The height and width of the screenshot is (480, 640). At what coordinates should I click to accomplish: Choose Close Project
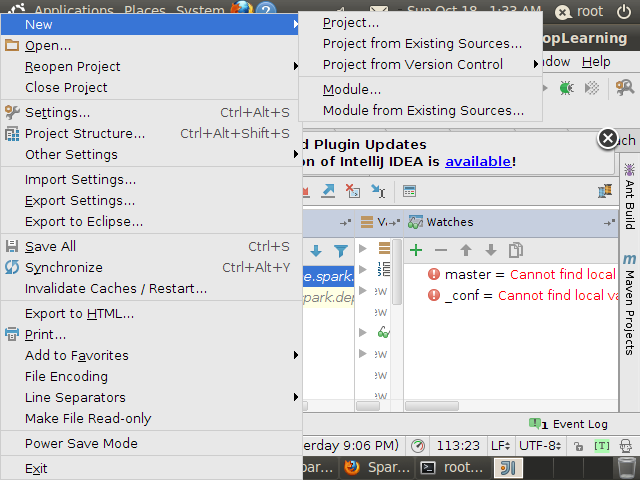tap(151, 87)
